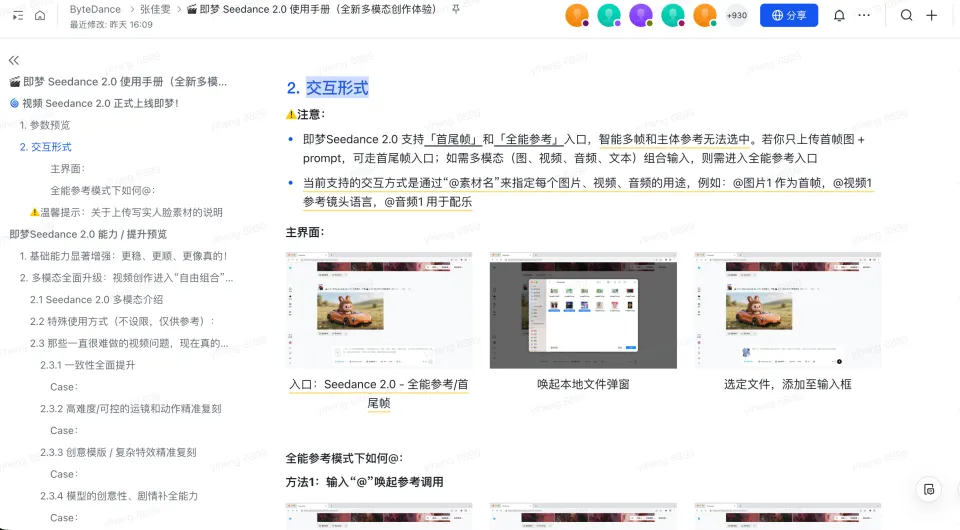
Task: Click caption 唤起本地文件弹窗
Action: pyautogui.click(x=583, y=384)
